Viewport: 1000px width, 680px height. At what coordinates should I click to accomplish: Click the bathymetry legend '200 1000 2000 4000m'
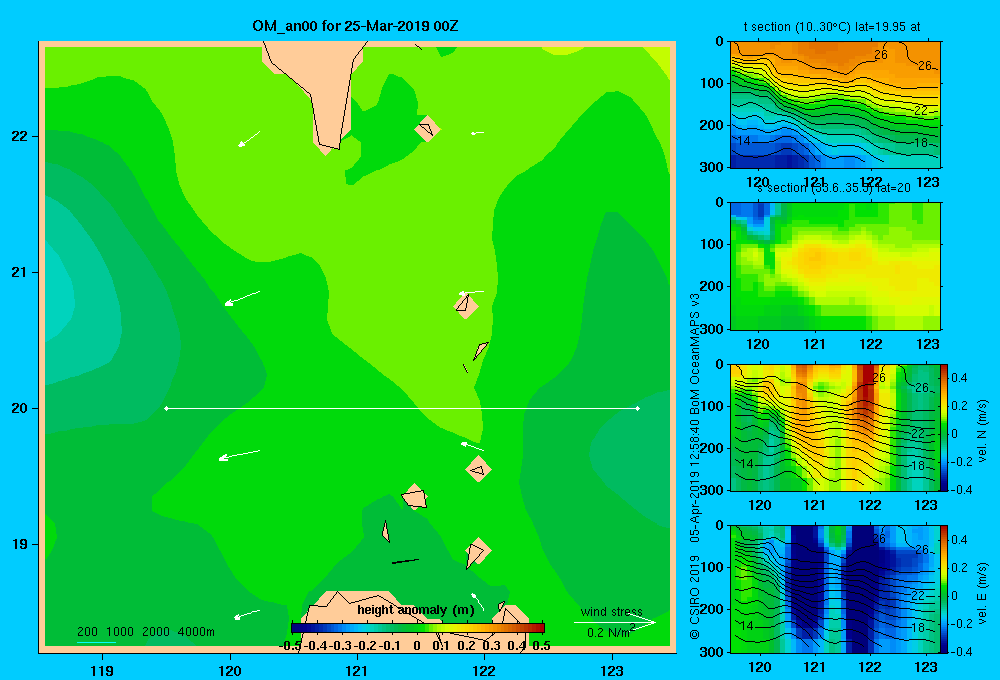click(x=146, y=632)
